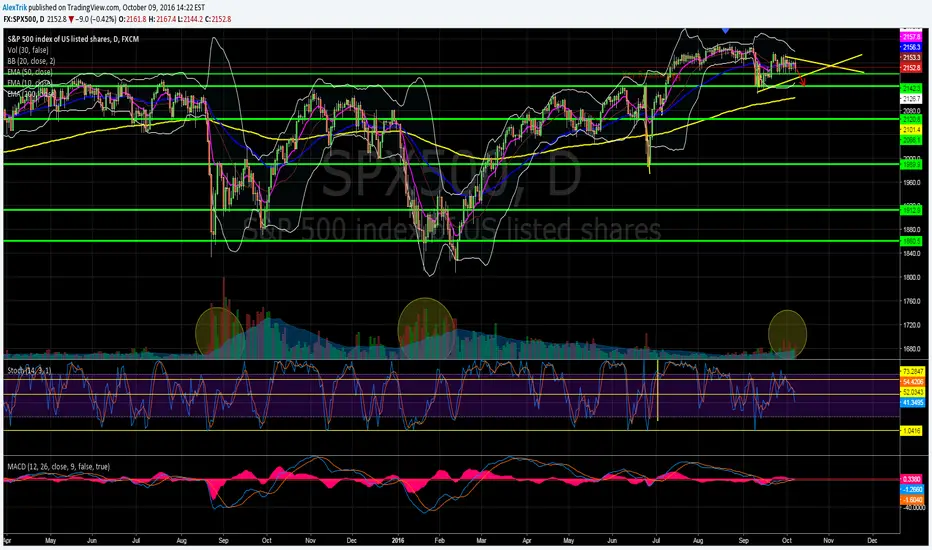Click the 1720.0 price axis tick
The image size is (932, 550).
click(911, 325)
